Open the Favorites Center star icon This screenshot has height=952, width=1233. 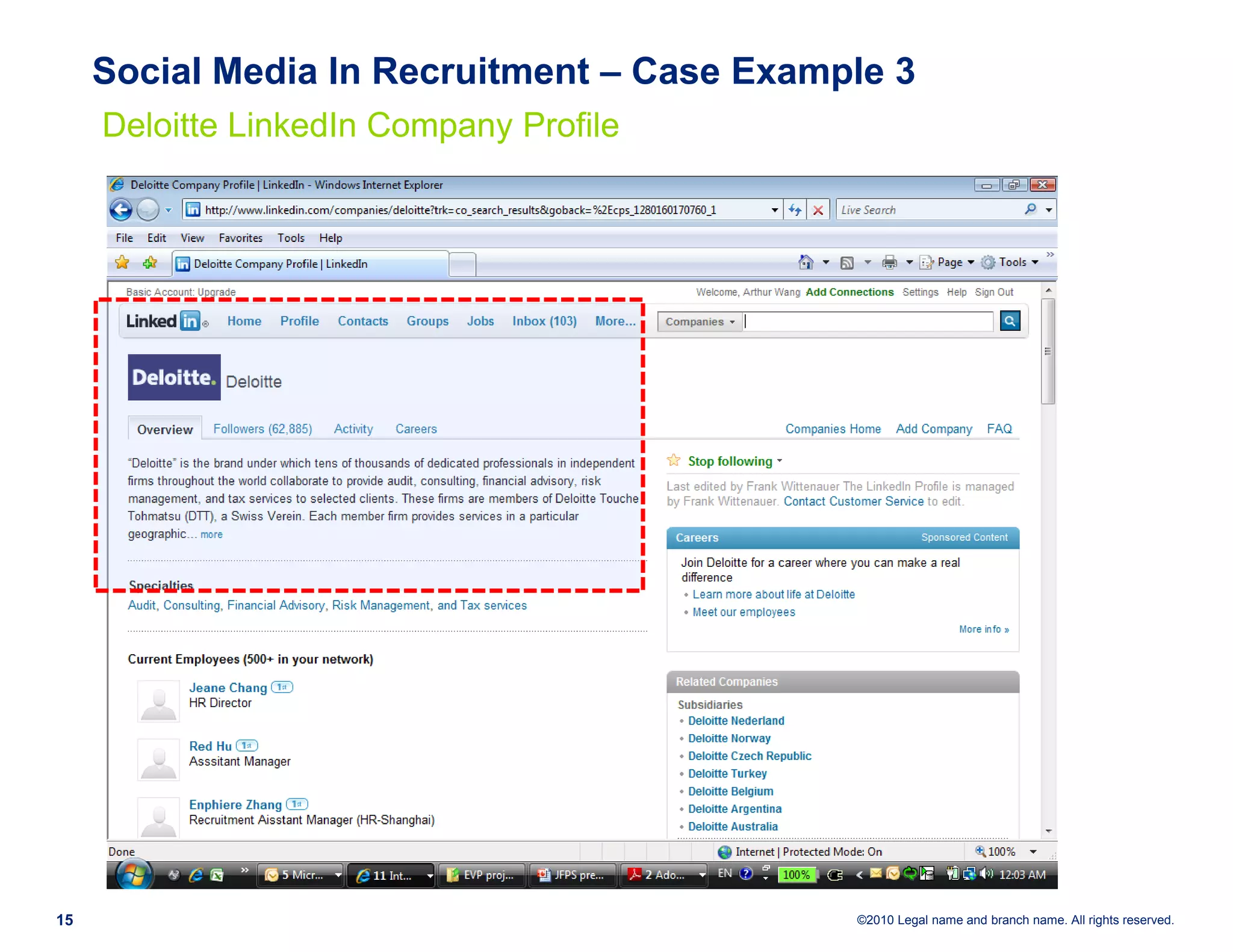tap(122, 262)
